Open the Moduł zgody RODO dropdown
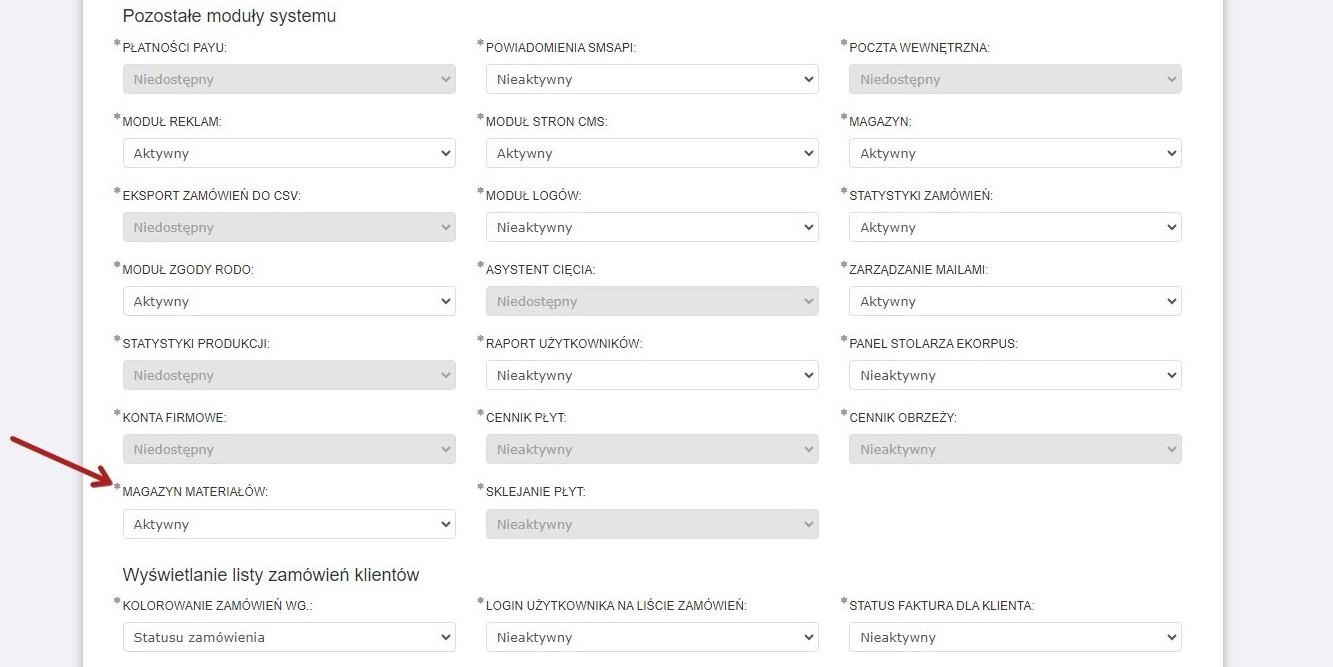The height and width of the screenshot is (667, 1333). coord(288,301)
